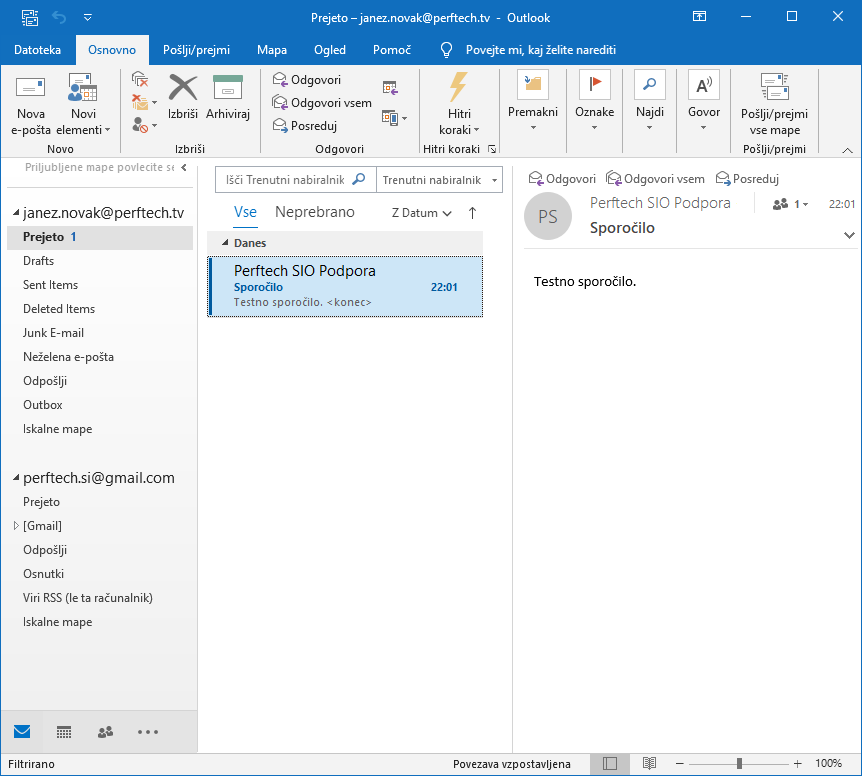Click the Išči Trenutni nabiralnik search field

click(296, 180)
